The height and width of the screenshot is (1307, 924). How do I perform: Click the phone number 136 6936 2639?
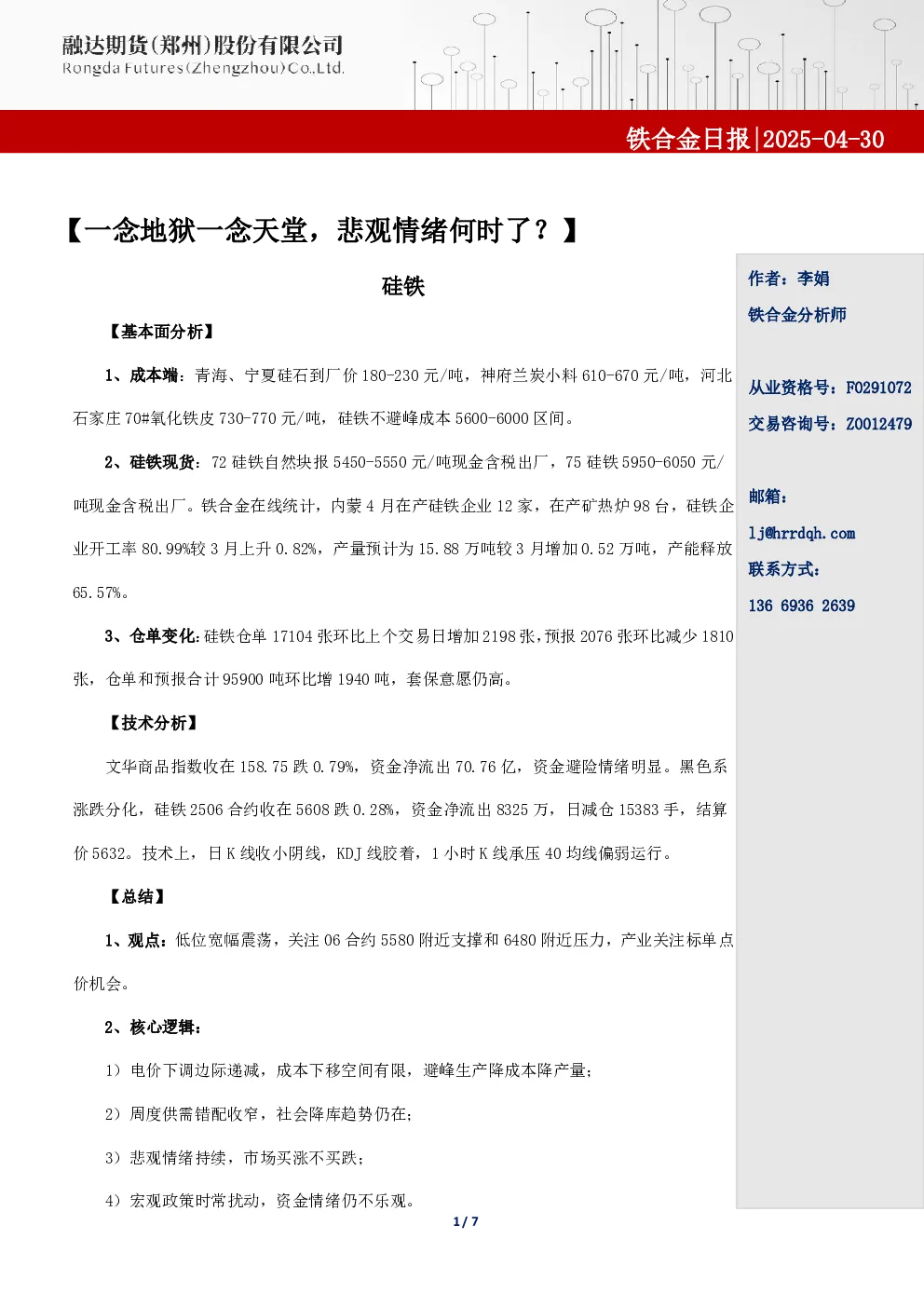coord(802,606)
